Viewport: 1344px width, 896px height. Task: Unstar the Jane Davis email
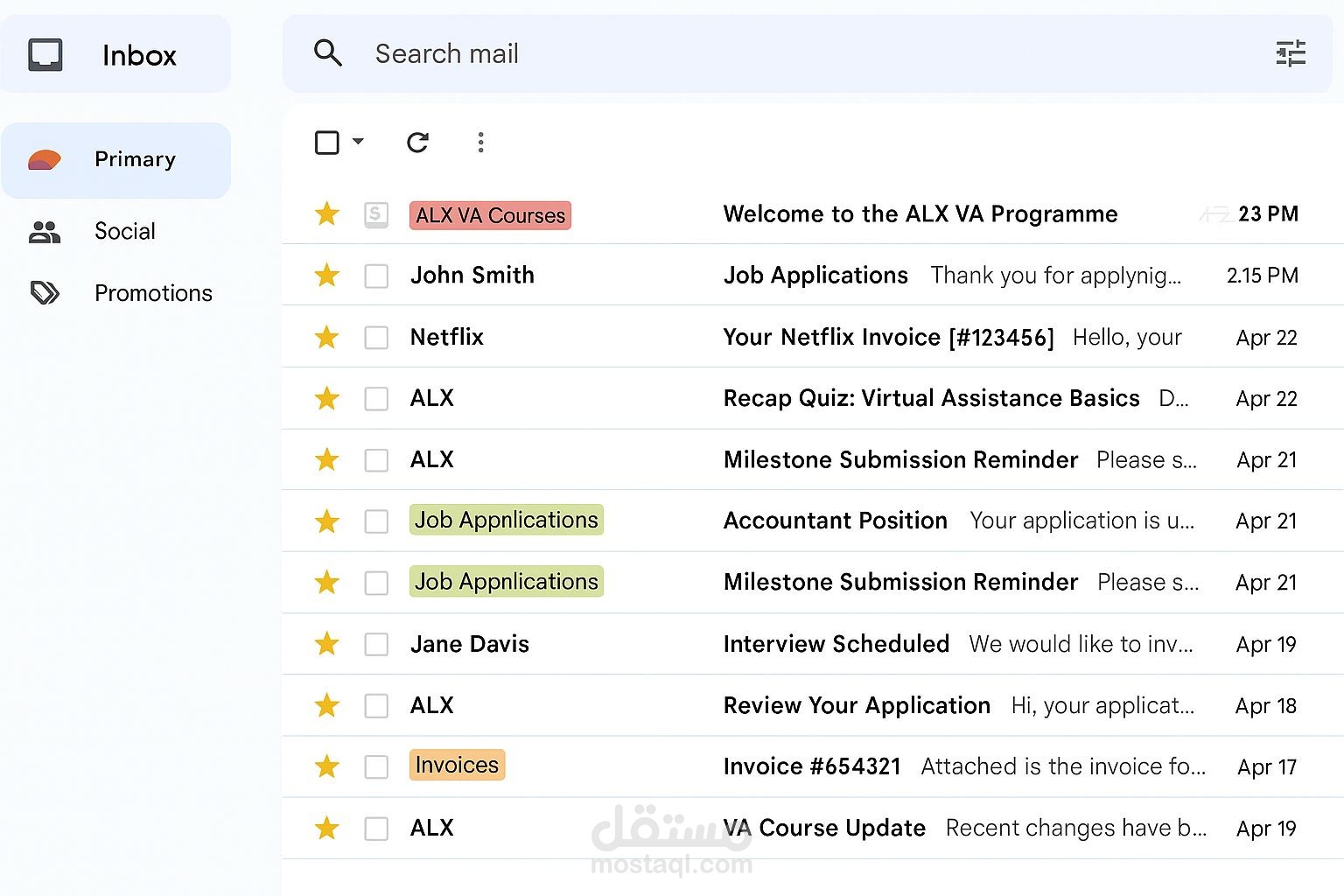327,644
